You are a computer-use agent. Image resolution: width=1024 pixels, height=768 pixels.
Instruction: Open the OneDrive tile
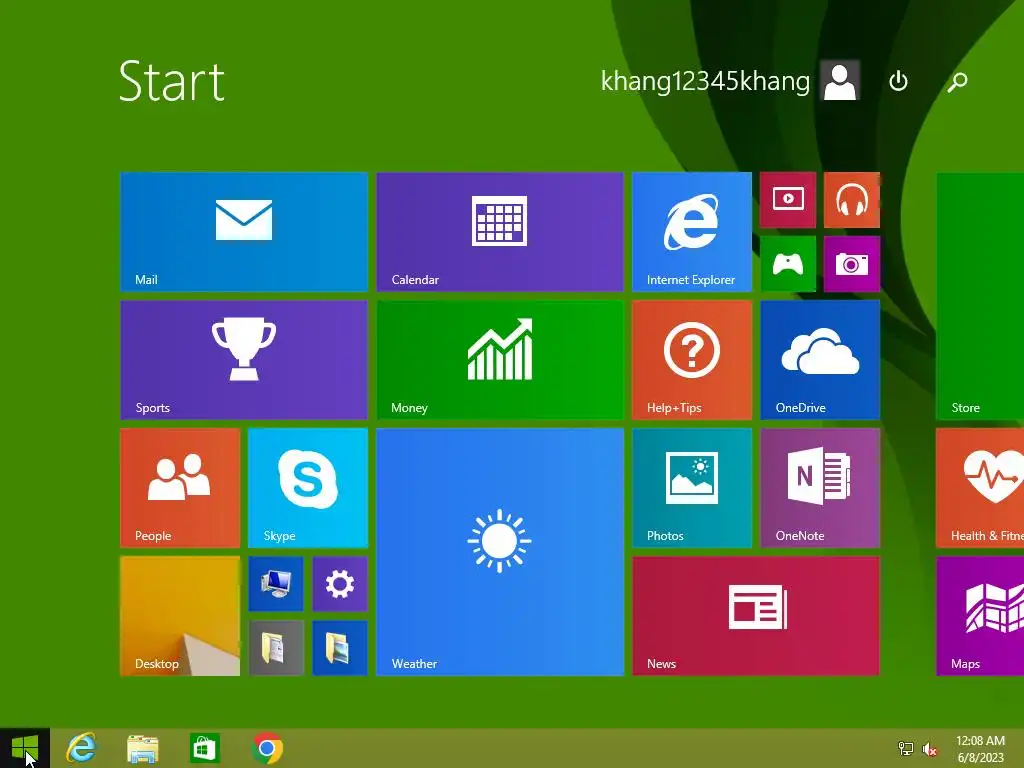820,360
